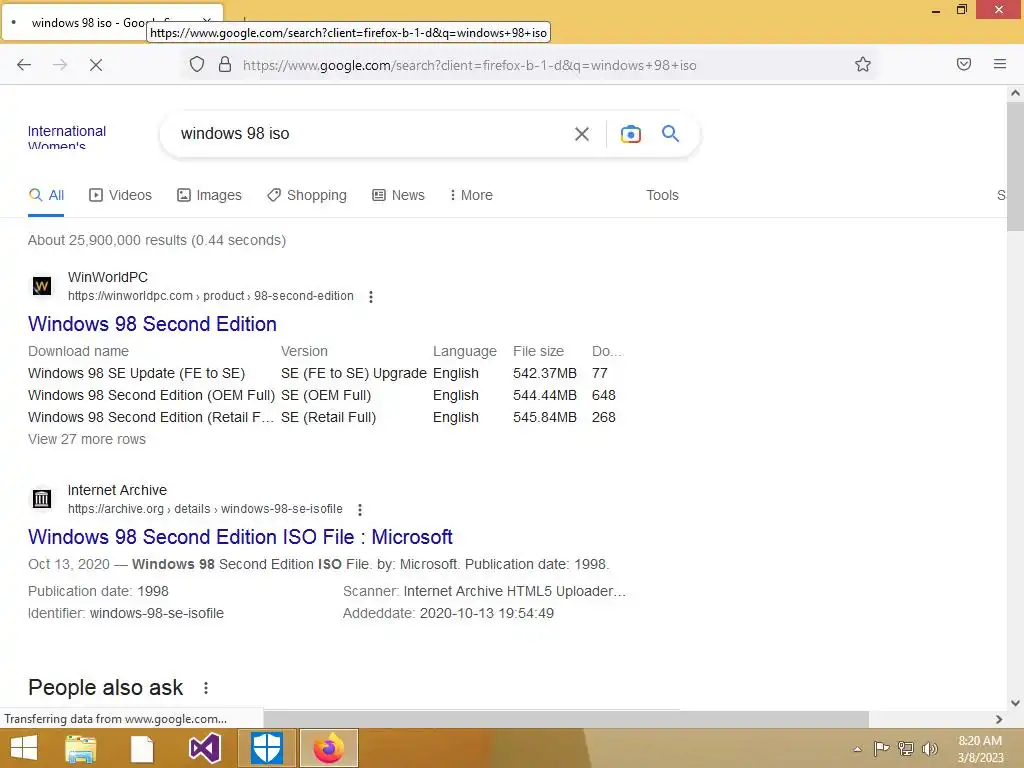Open WinWorldPC result options menu
This screenshot has height=768, width=1024.
click(371, 297)
